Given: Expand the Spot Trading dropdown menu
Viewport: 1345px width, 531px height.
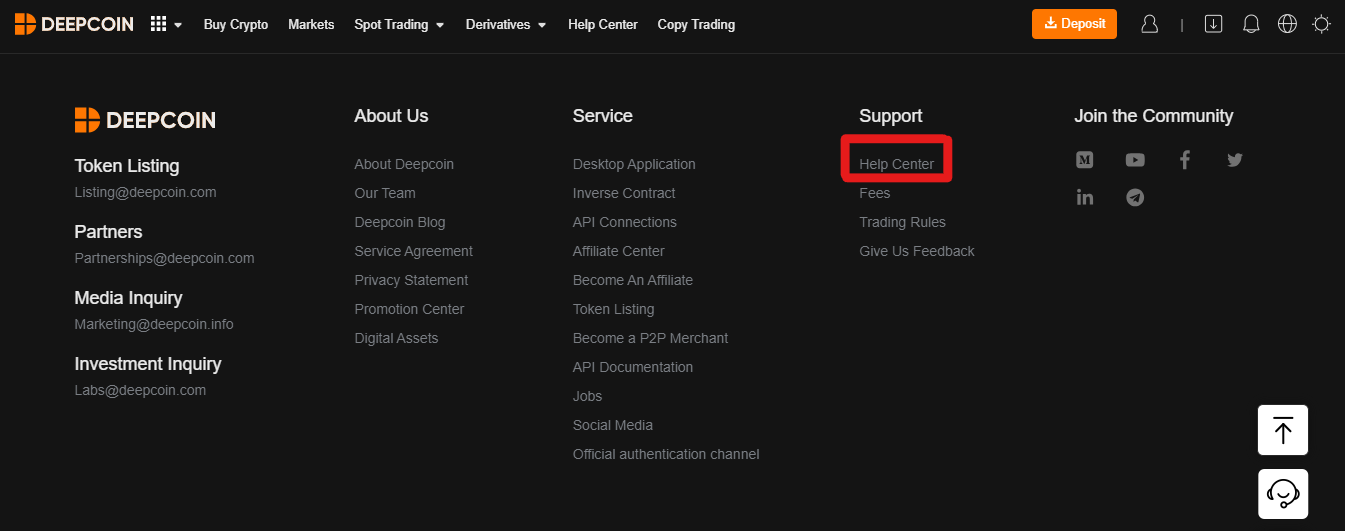Looking at the screenshot, I should (399, 24).
